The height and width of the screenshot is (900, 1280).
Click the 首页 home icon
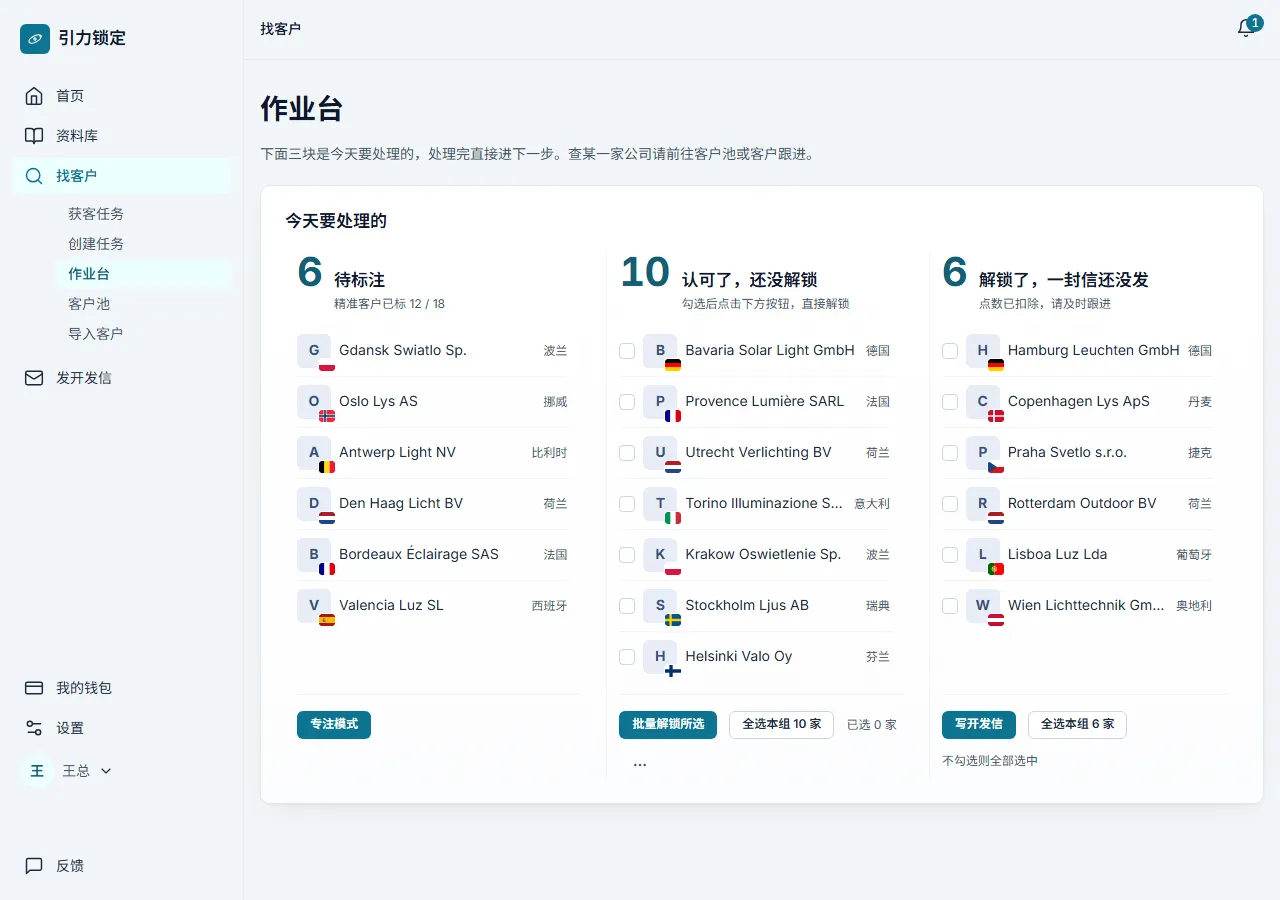pyautogui.click(x=34, y=96)
